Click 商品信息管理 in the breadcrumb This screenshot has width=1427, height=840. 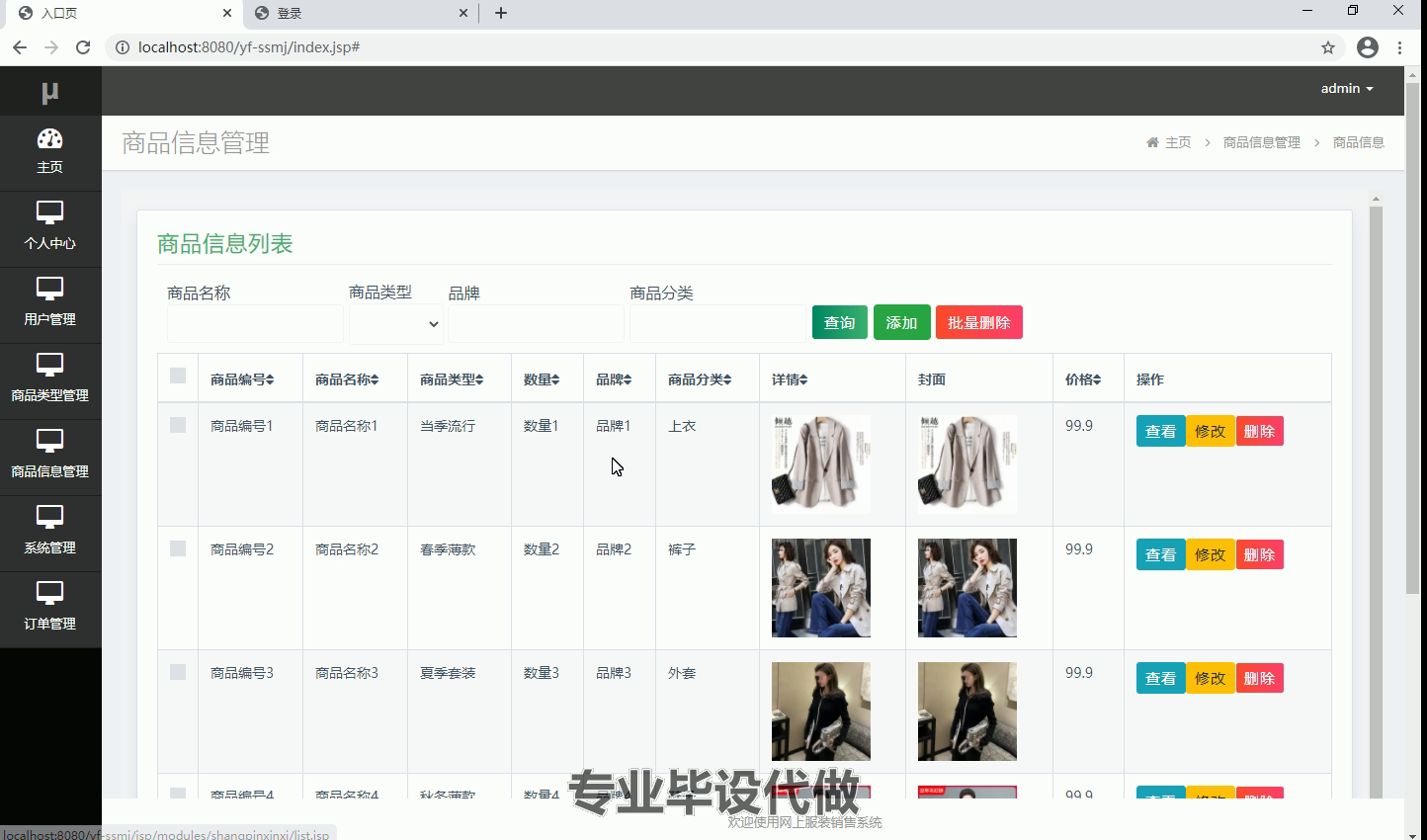coord(1262,142)
